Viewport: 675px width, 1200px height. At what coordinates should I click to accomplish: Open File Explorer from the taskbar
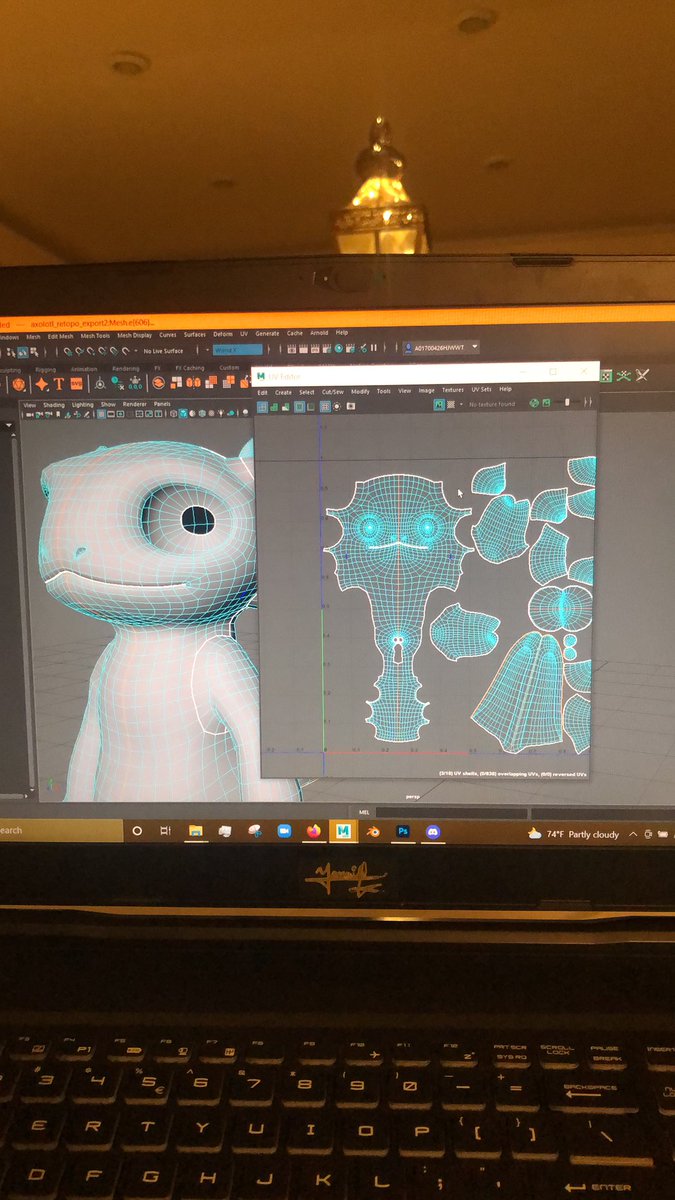tap(196, 831)
